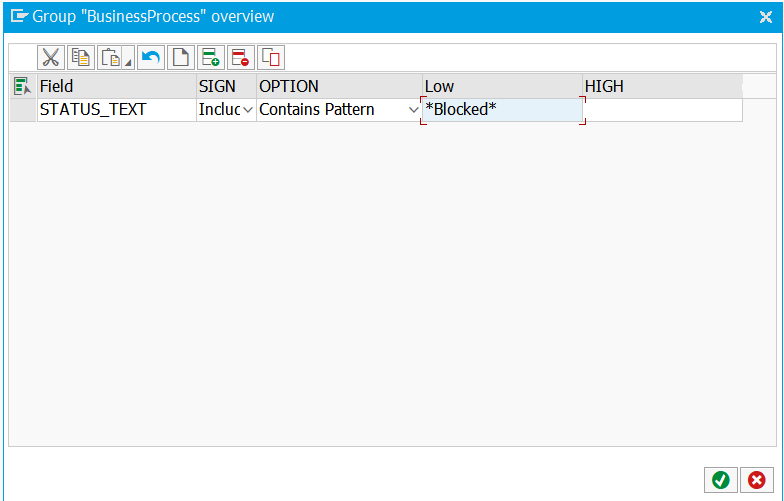
Task: Click the Copy text toolbar icon
Action: (81, 58)
